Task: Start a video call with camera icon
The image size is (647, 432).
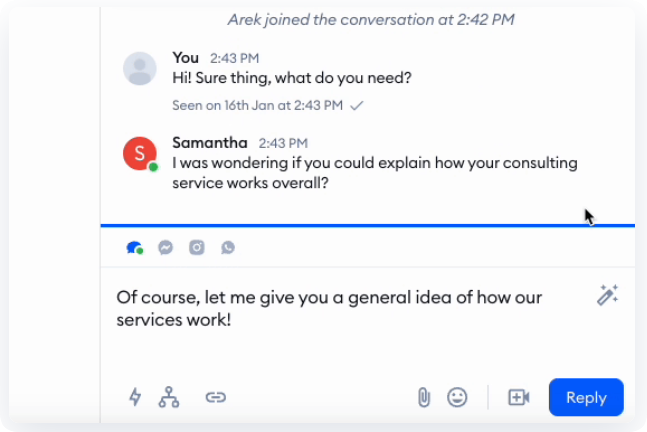Action: (x=518, y=397)
